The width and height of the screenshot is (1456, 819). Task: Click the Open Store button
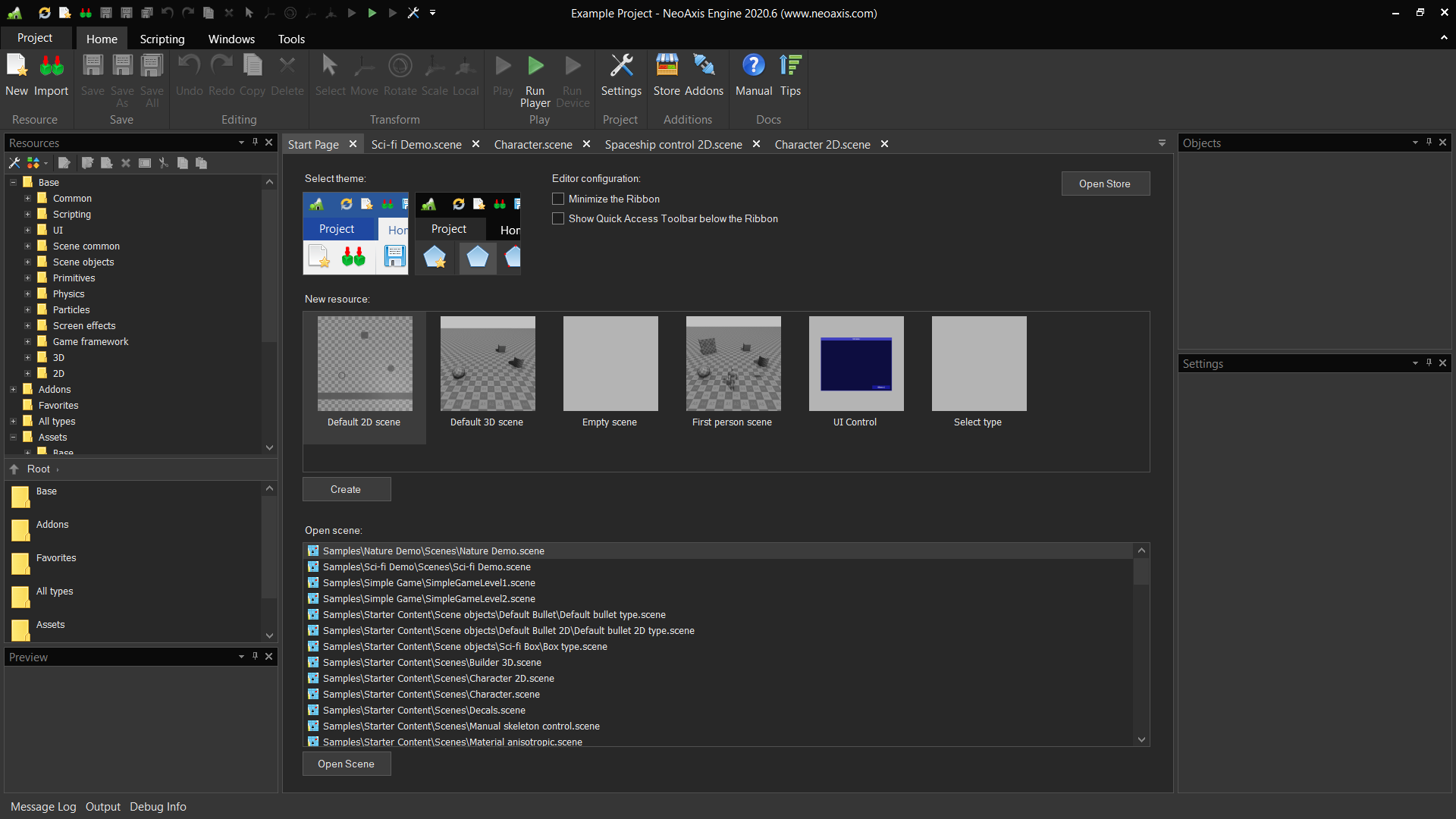tap(1104, 184)
